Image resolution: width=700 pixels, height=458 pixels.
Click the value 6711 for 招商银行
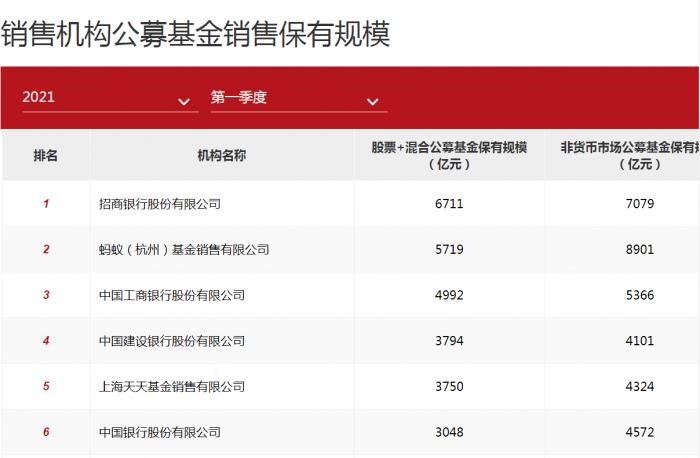[x=449, y=204]
